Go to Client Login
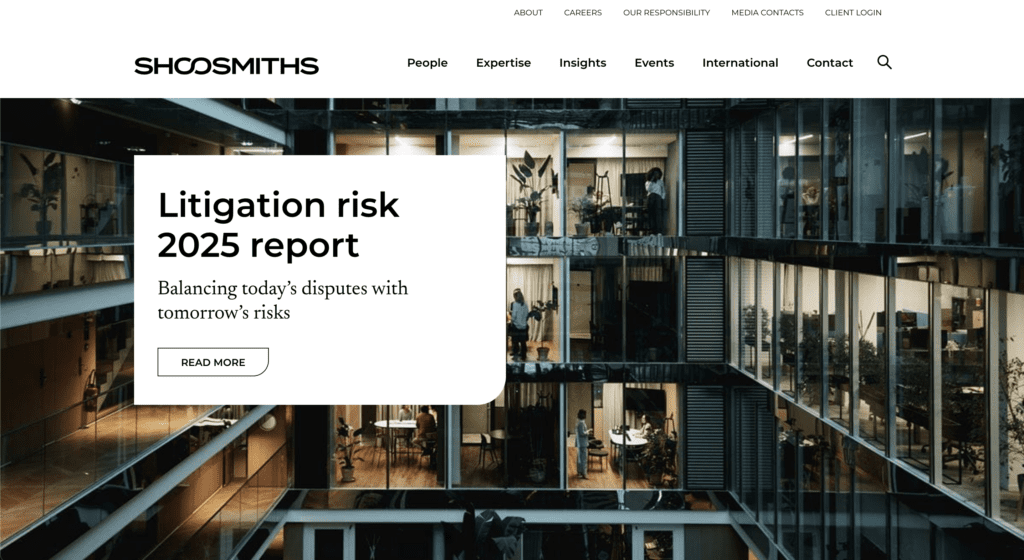 pyautogui.click(x=853, y=12)
